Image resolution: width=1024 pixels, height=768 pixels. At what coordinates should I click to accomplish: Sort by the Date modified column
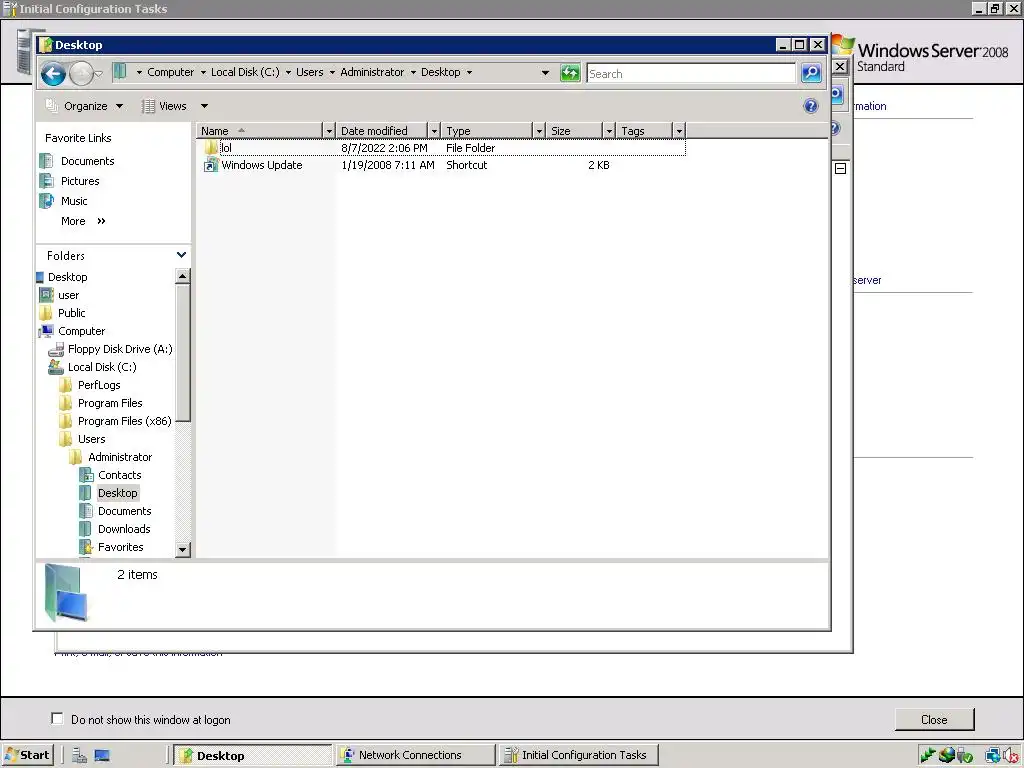click(381, 131)
